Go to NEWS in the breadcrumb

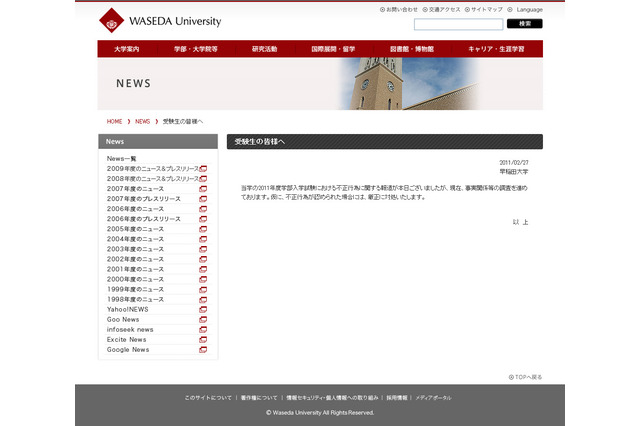[x=142, y=122]
